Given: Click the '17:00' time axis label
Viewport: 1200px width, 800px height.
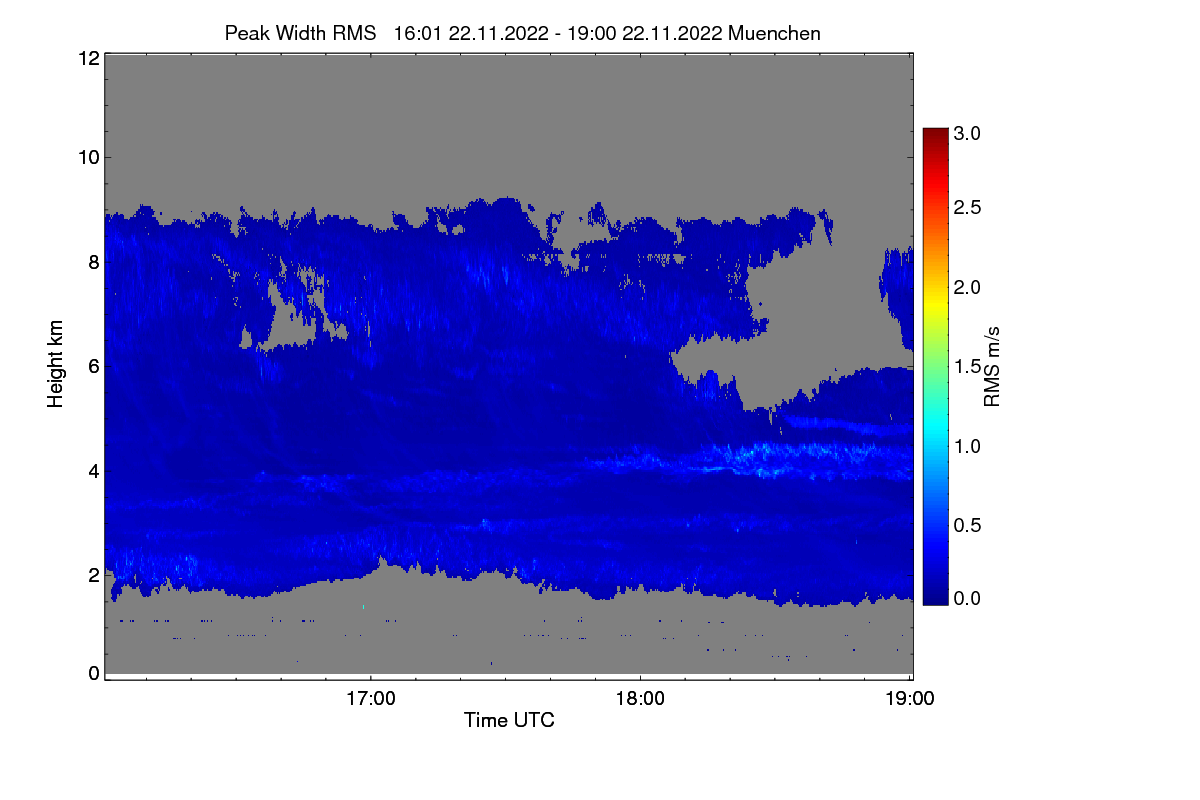Looking at the screenshot, I should pos(370,699).
